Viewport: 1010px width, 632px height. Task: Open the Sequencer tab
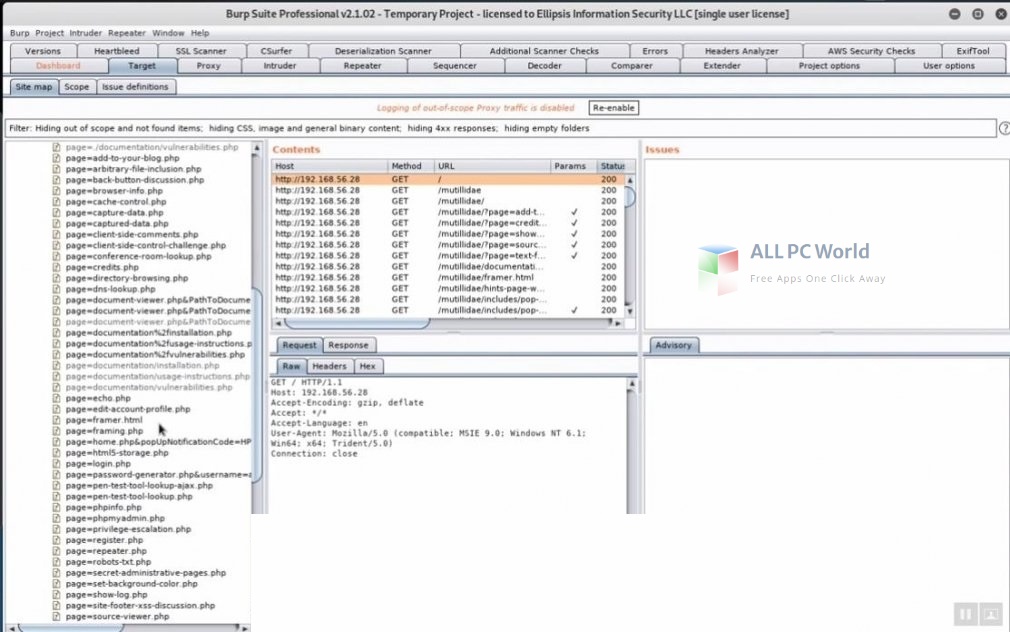click(x=455, y=66)
